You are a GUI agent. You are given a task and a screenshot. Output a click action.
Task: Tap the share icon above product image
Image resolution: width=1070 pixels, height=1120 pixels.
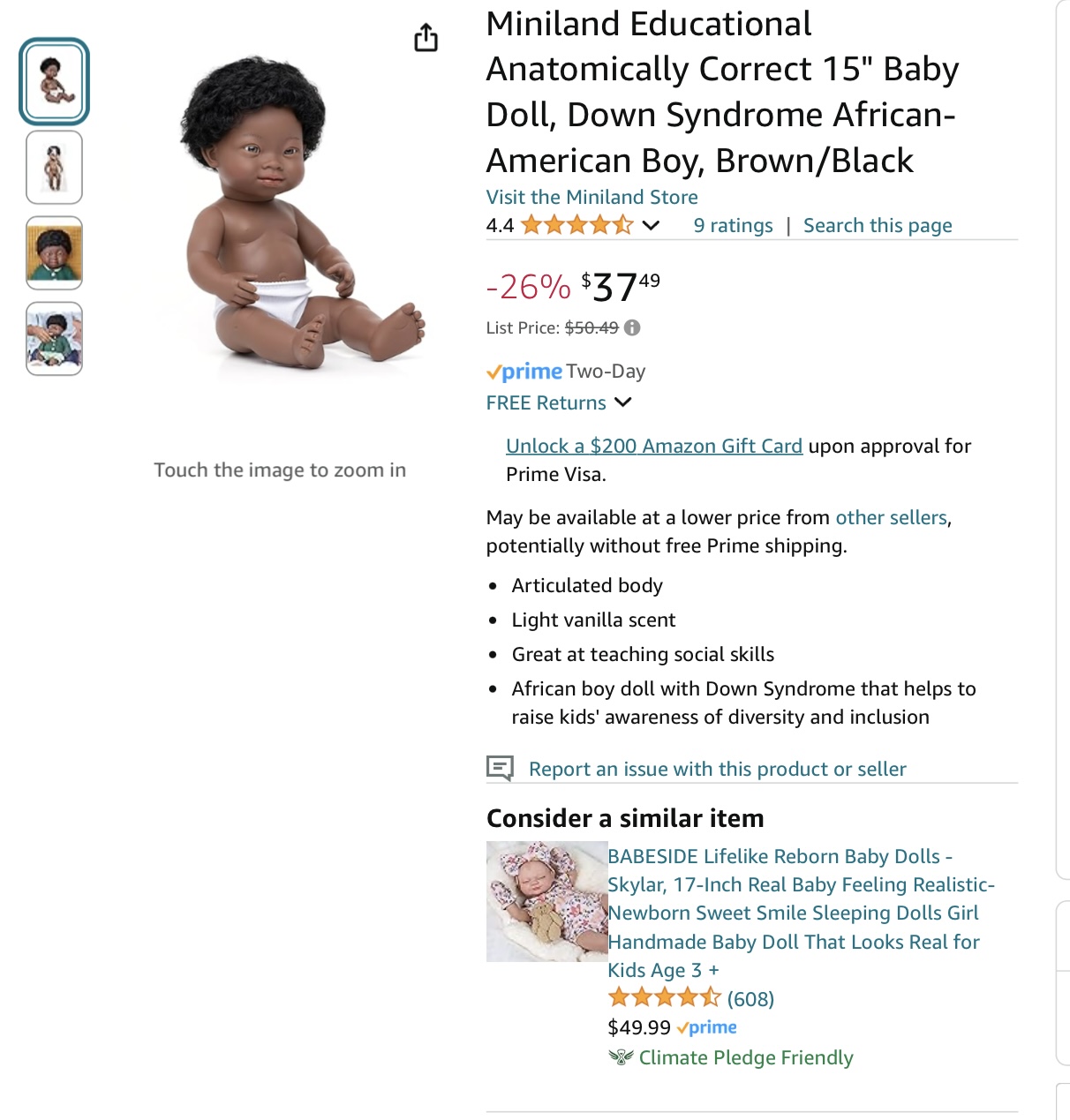(x=426, y=38)
